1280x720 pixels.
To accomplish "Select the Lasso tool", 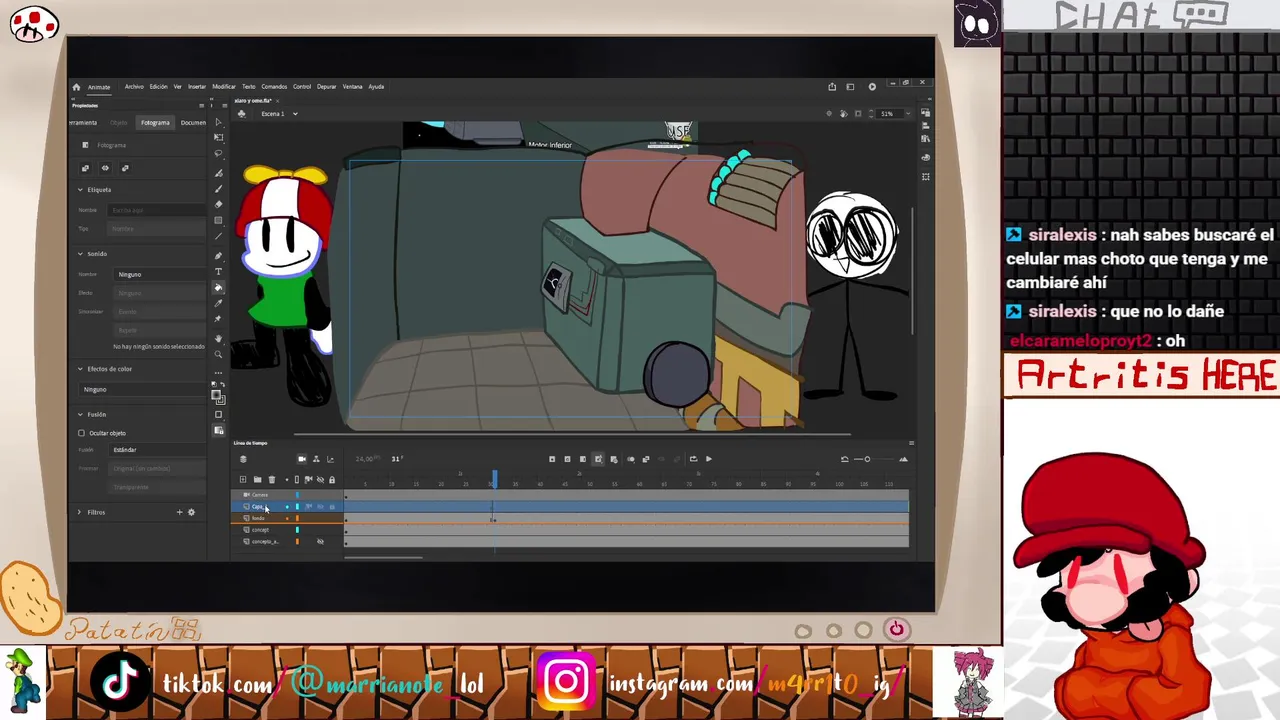I will pyautogui.click(x=219, y=153).
